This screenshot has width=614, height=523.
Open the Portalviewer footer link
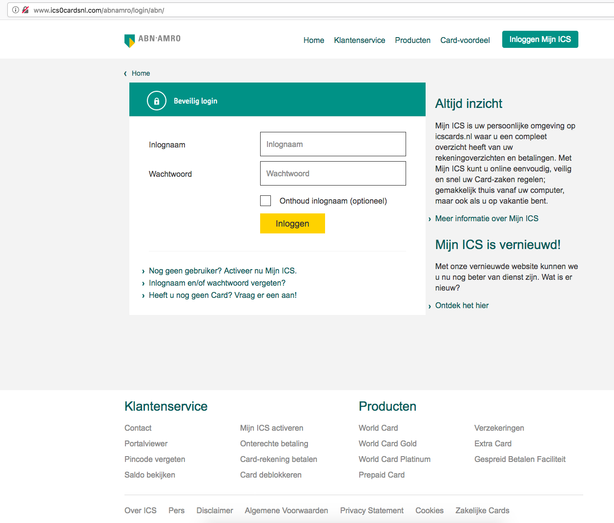(146, 444)
